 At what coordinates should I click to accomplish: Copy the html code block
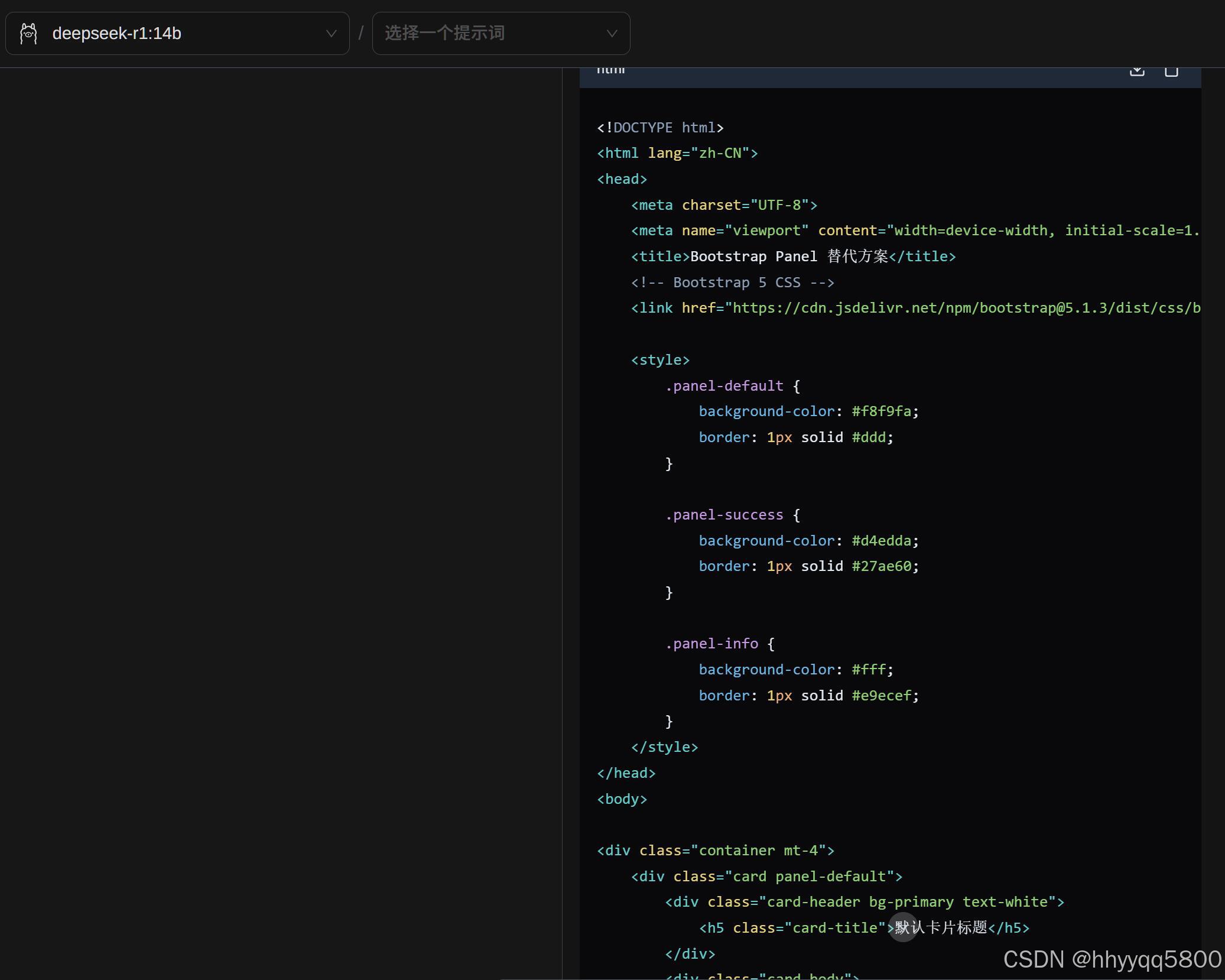[x=1171, y=71]
